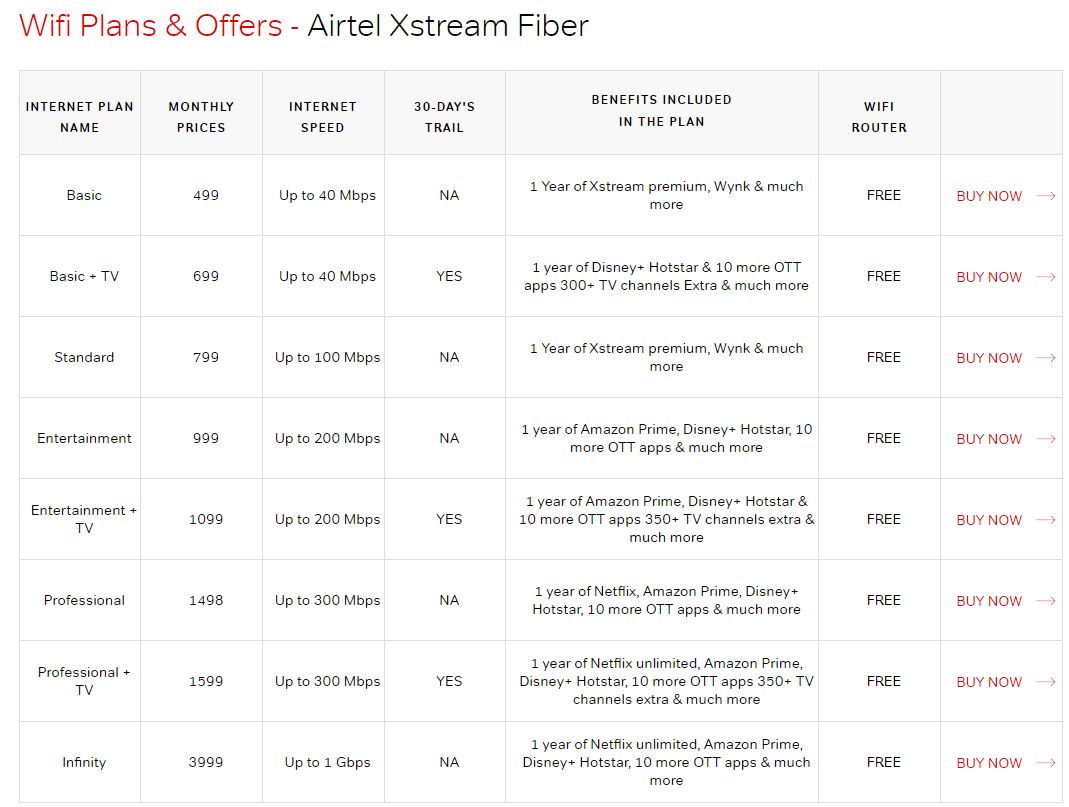Click the arrow icon for Entertainment + TV
The height and width of the screenshot is (807, 1069).
click(x=1046, y=520)
